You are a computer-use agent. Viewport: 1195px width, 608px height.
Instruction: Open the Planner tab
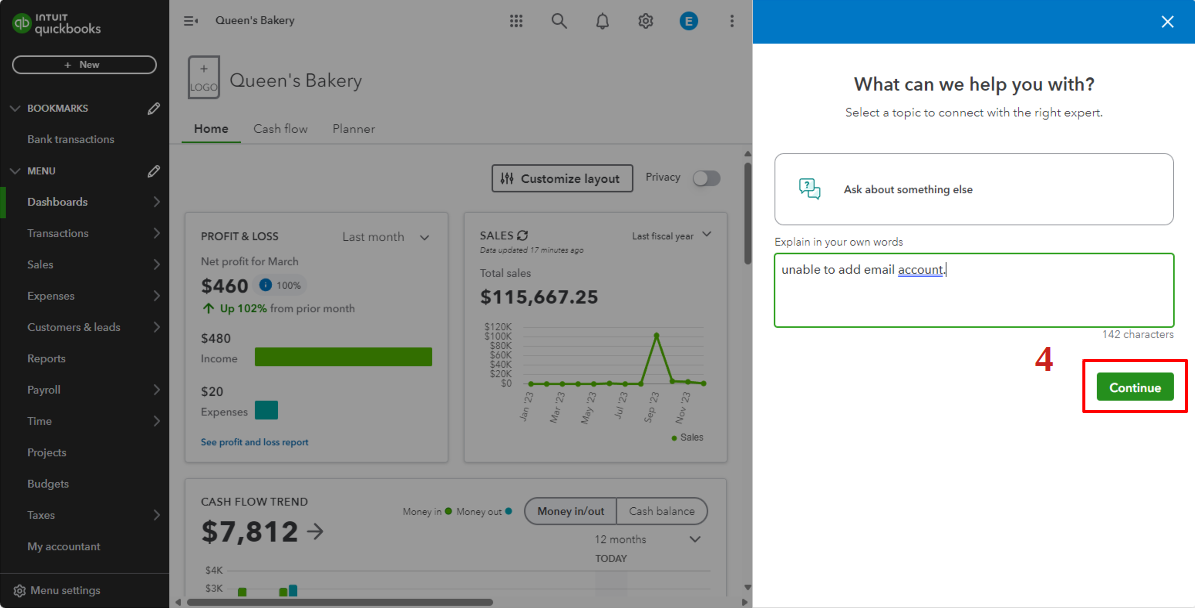(353, 129)
